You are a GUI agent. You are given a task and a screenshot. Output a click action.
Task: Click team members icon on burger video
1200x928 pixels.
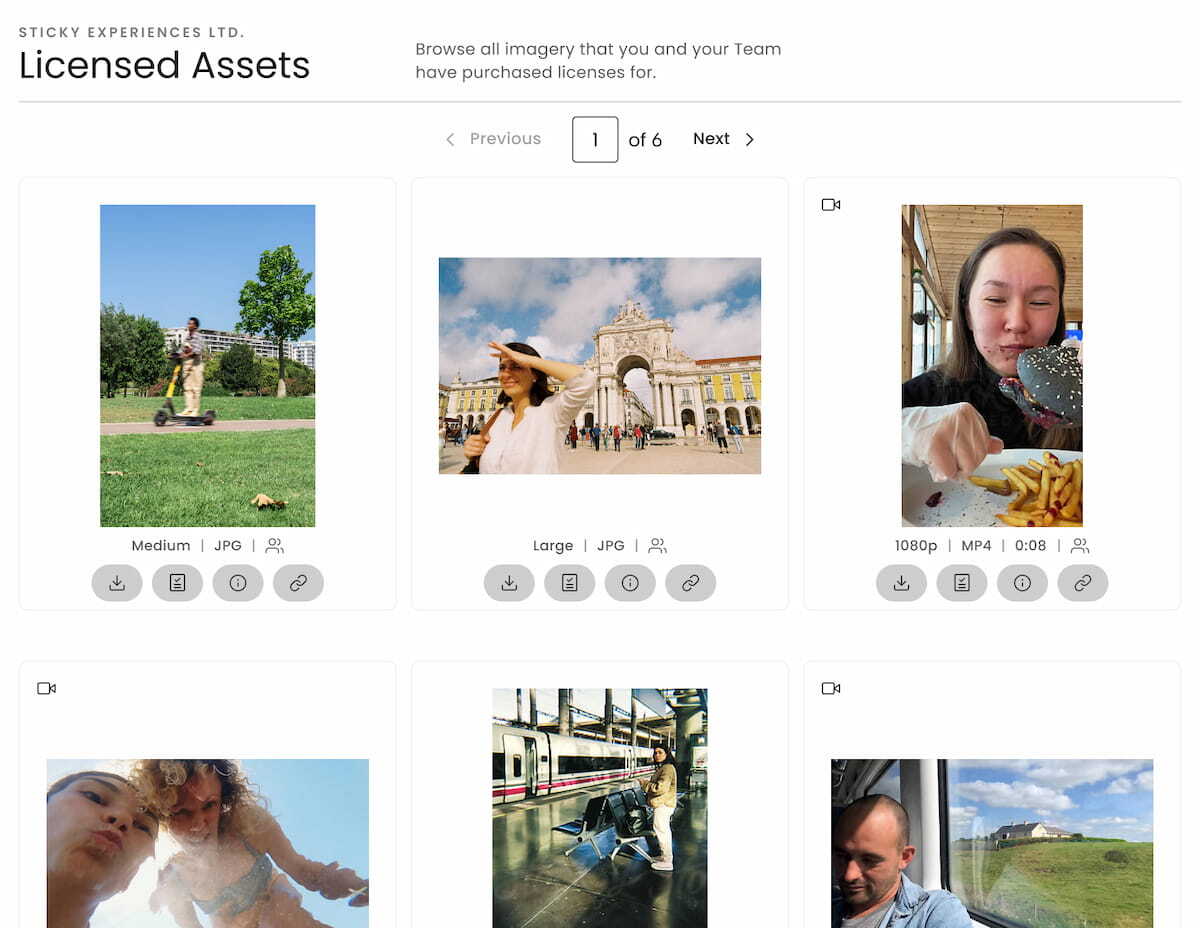[1080, 546]
